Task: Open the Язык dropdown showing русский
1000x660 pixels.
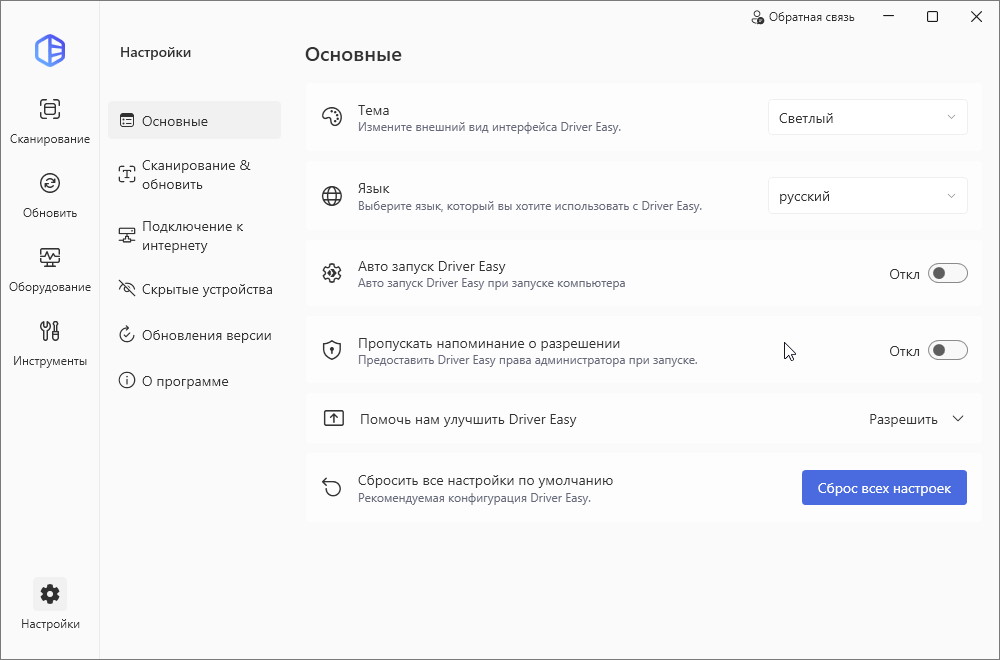Action: (867, 196)
